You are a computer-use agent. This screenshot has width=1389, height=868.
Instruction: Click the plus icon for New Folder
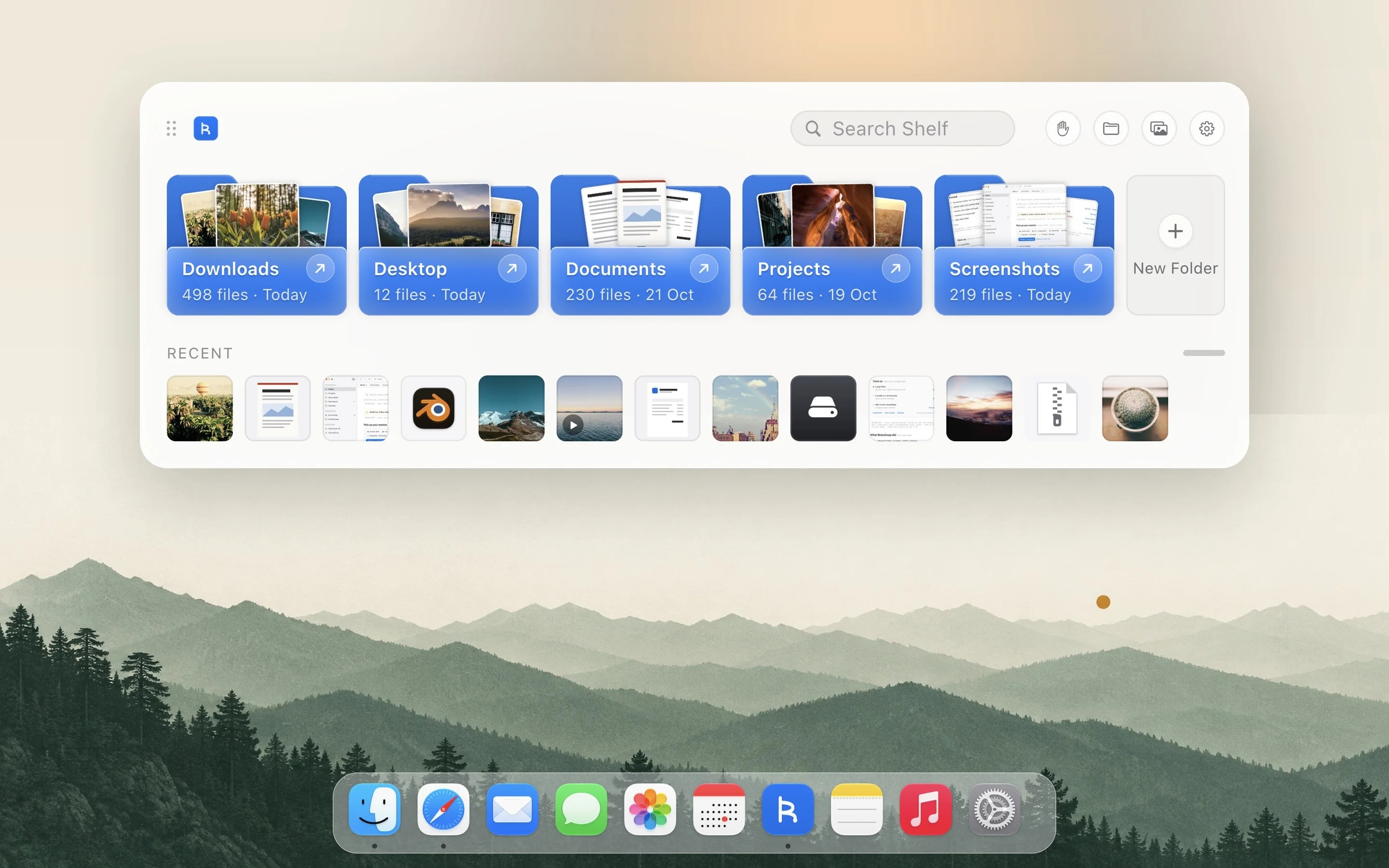click(x=1175, y=231)
